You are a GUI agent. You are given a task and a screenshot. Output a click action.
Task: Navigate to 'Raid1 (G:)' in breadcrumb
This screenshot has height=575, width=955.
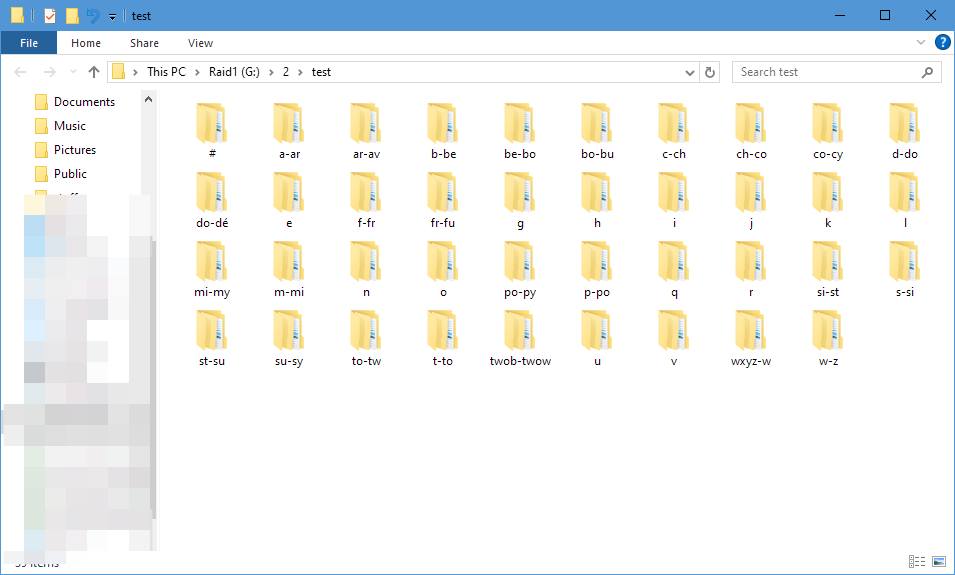[234, 72]
